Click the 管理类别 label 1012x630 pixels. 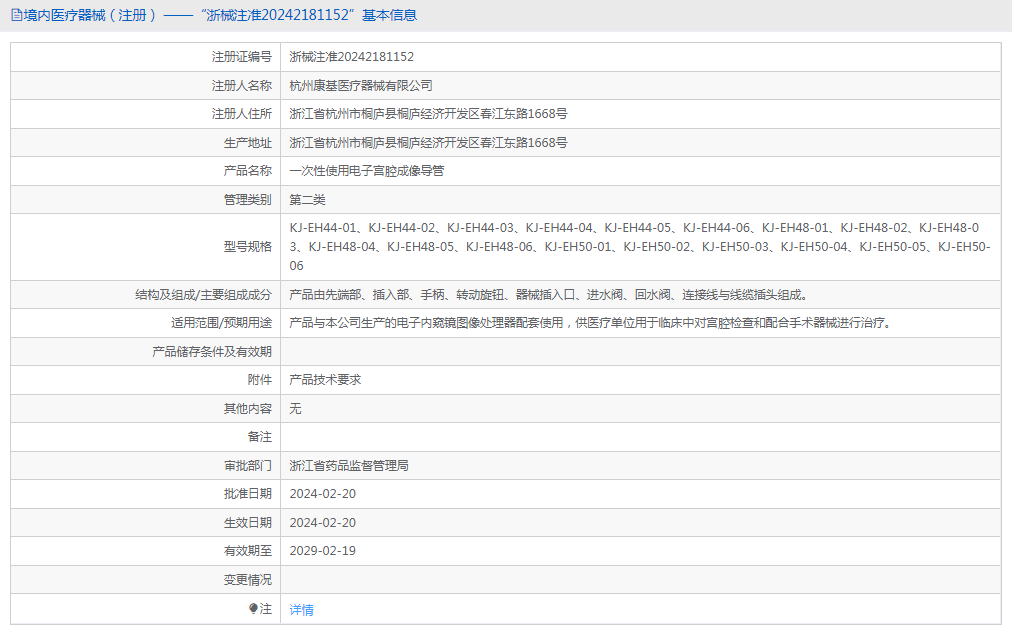248,199
